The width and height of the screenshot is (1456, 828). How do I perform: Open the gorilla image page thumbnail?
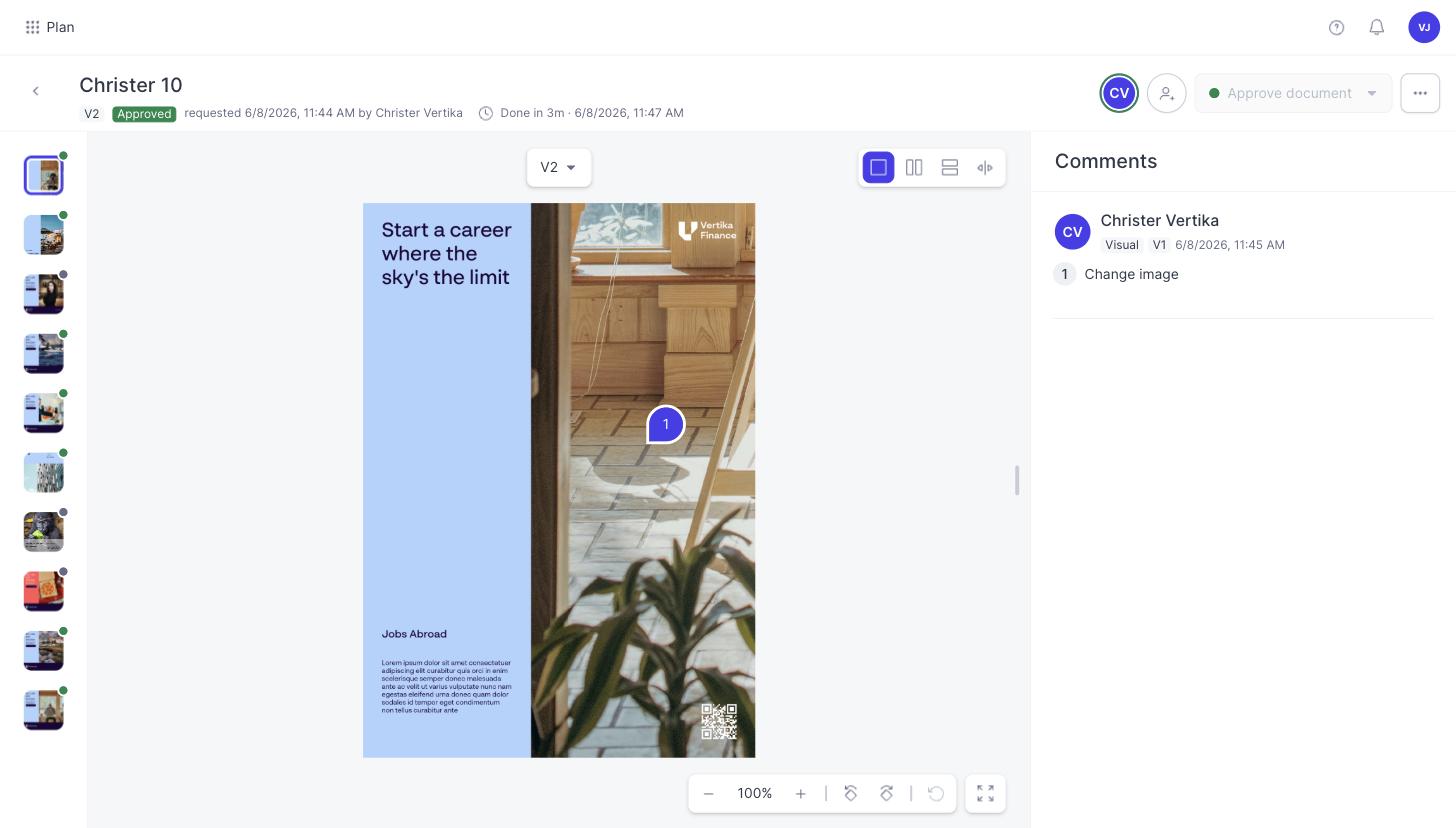[x=44, y=532]
